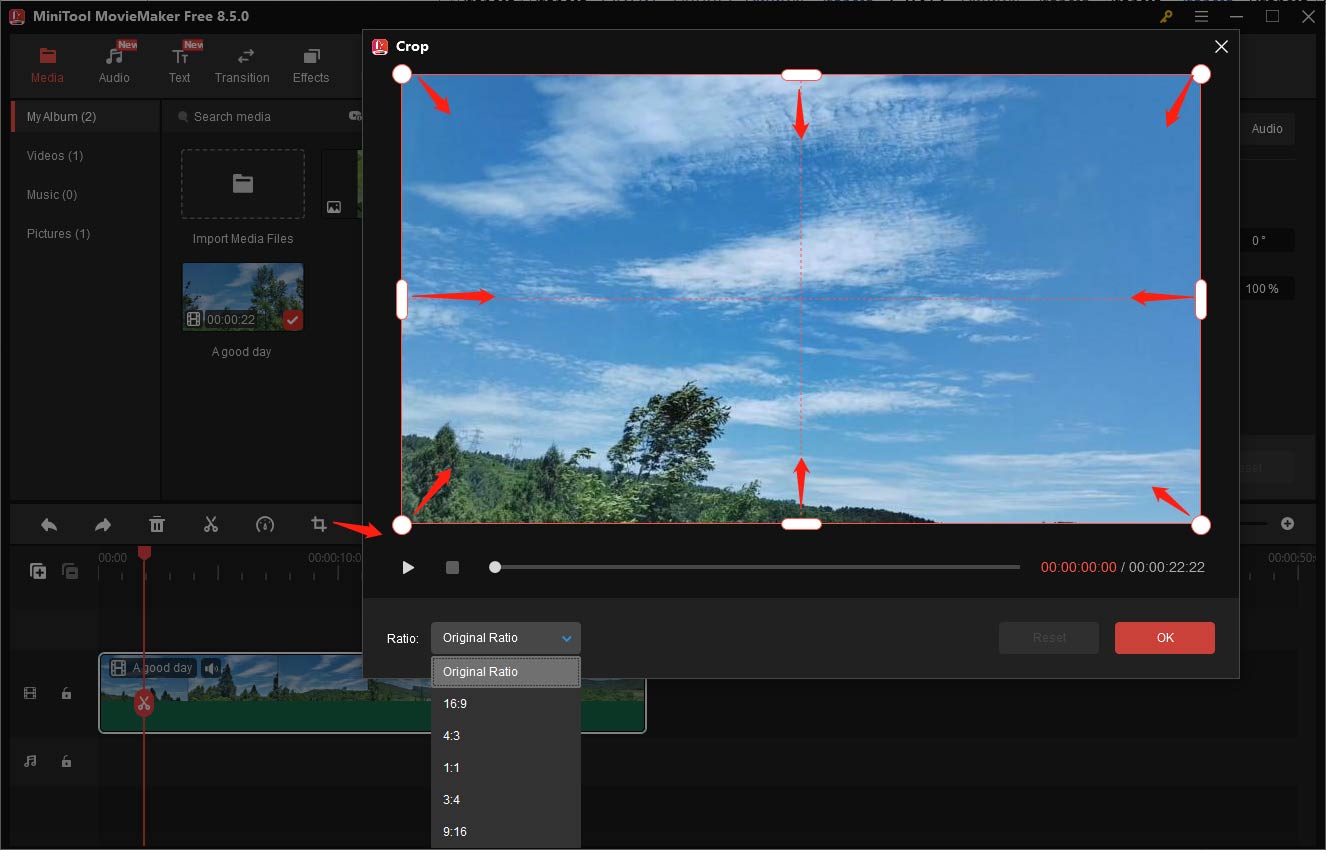The height and width of the screenshot is (850, 1326).
Task: Select 16:9 from the ratio list
Action: point(455,703)
